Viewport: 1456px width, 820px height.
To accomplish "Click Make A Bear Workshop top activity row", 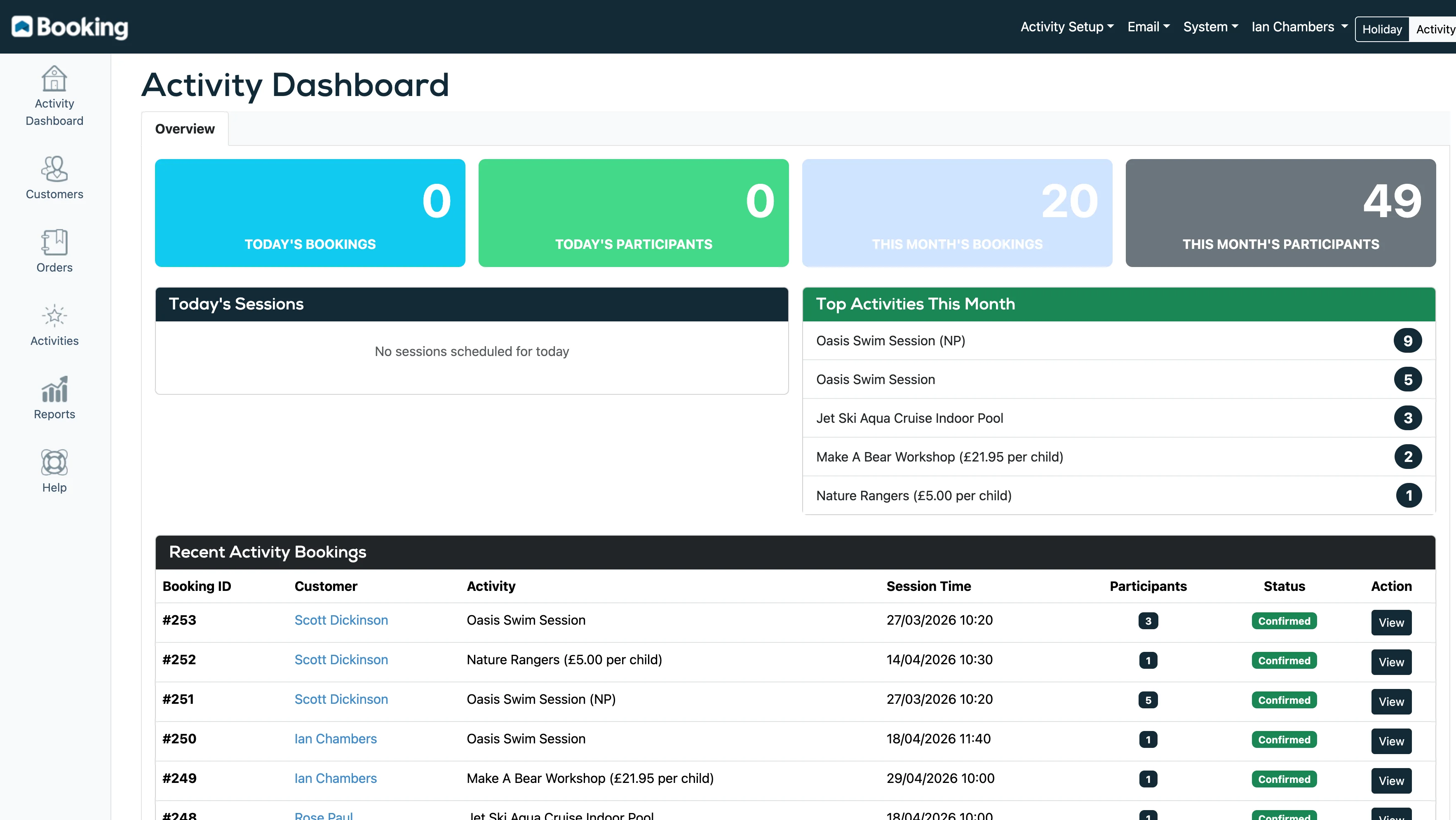I will click(1118, 457).
